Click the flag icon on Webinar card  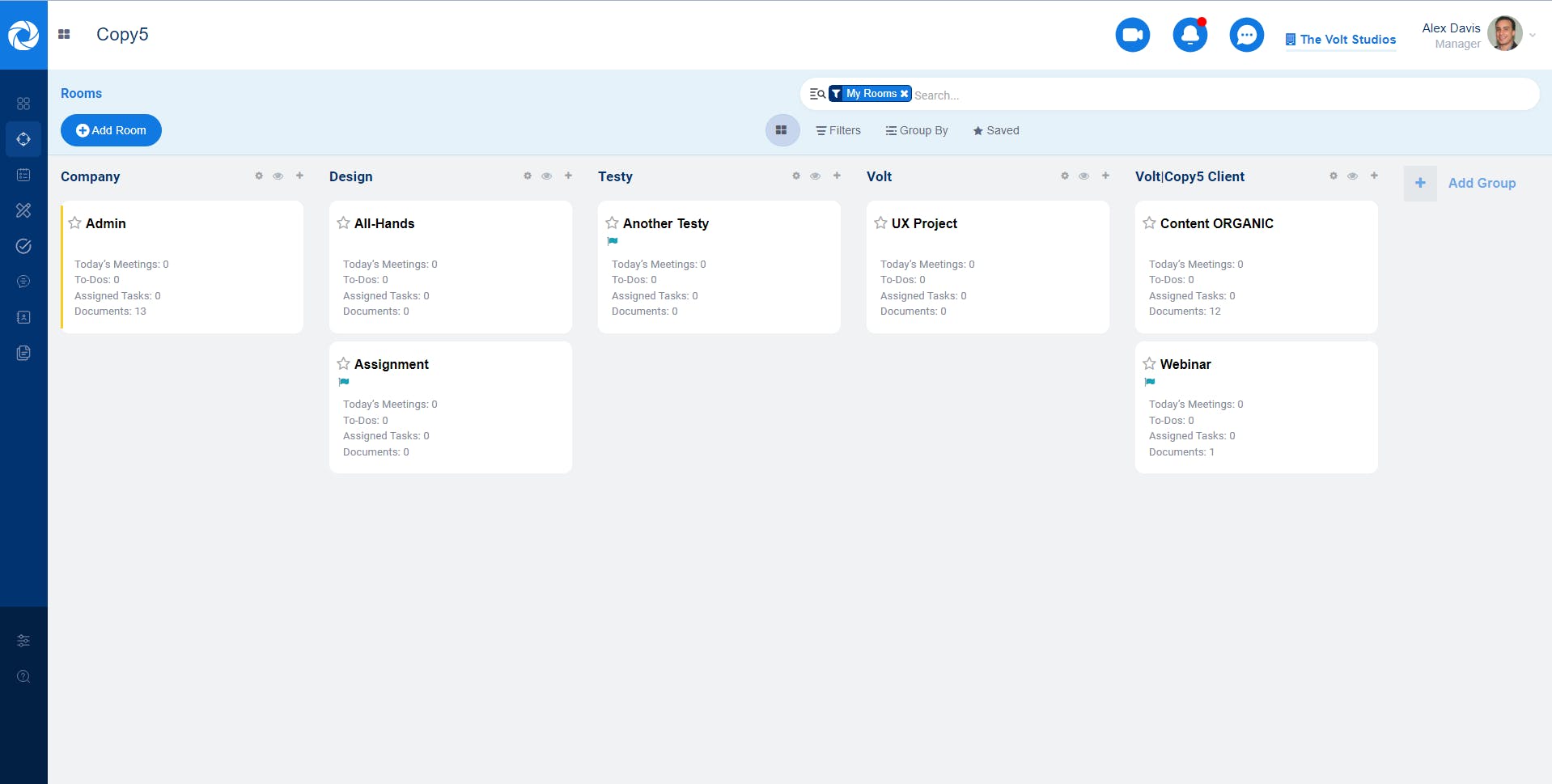[x=1150, y=382]
